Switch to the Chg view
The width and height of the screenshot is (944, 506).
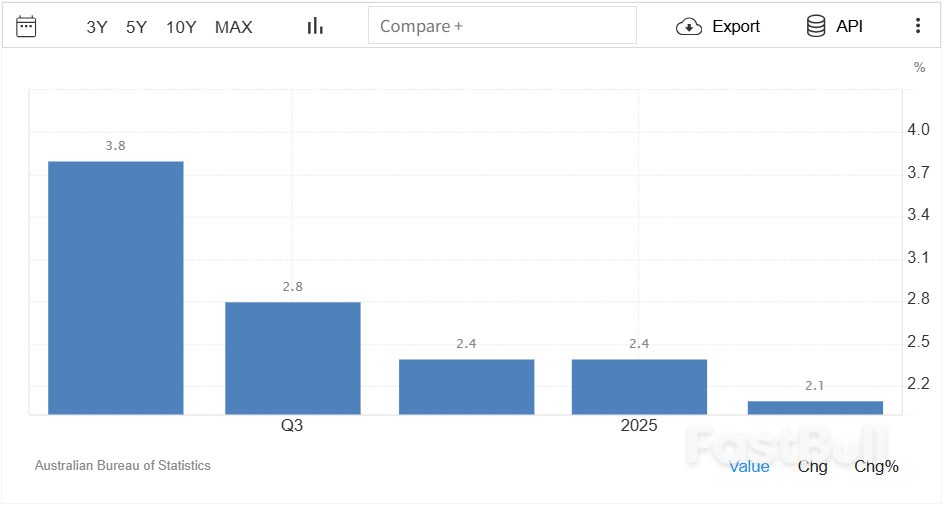tap(812, 466)
